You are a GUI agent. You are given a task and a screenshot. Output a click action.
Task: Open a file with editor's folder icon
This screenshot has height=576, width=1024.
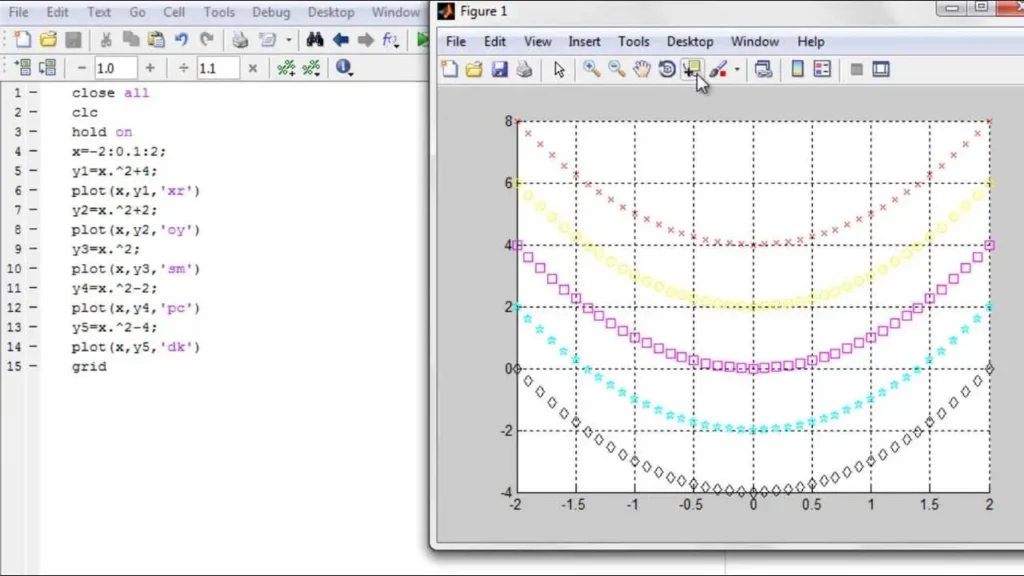click(x=47, y=40)
